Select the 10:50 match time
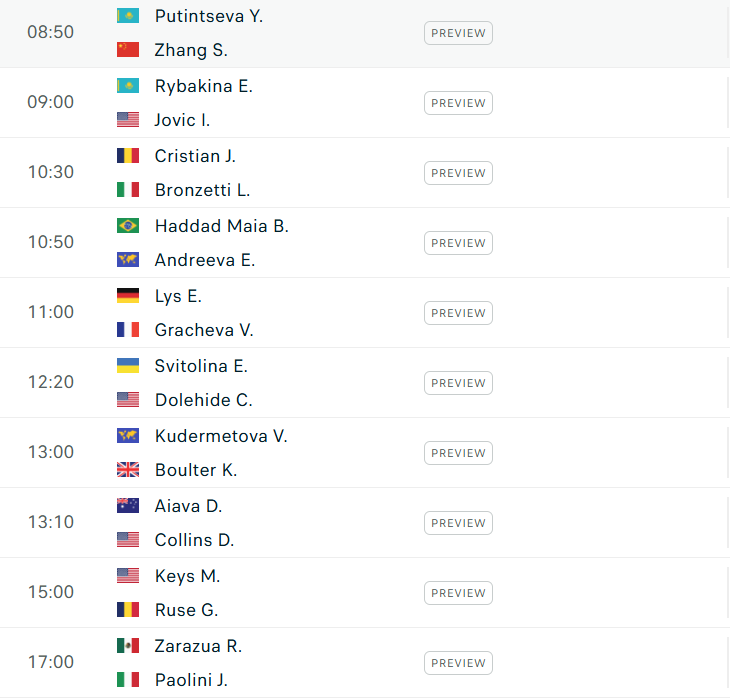This screenshot has height=700, width=730. click(51, 242)
